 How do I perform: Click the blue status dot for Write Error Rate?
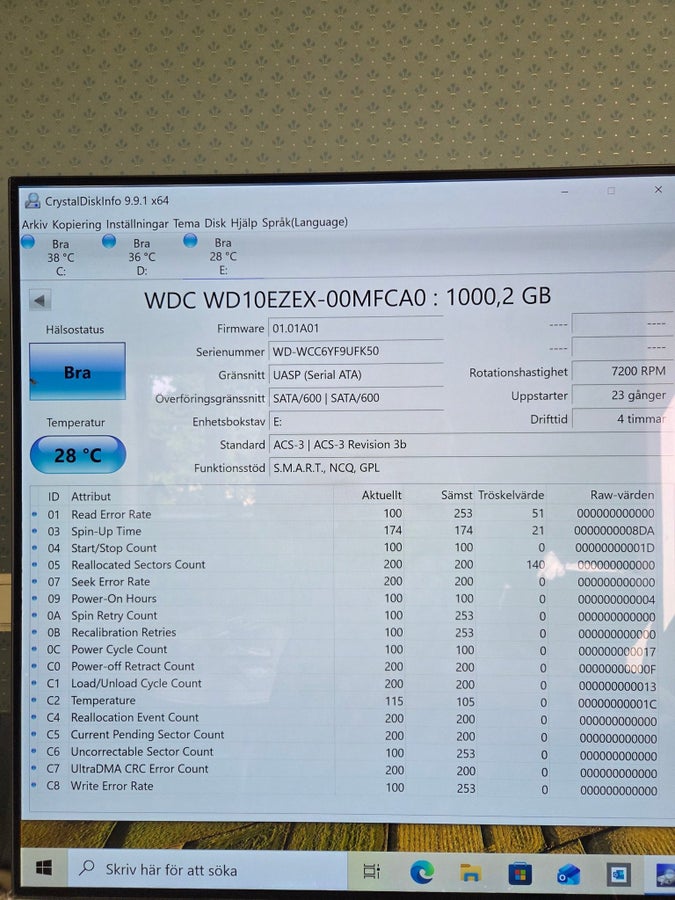(34, 786)
